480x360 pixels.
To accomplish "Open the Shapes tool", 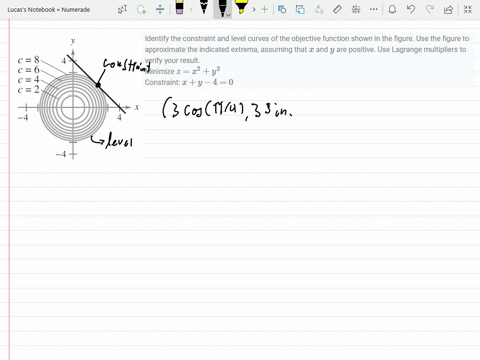I will (x=282, y=9).
